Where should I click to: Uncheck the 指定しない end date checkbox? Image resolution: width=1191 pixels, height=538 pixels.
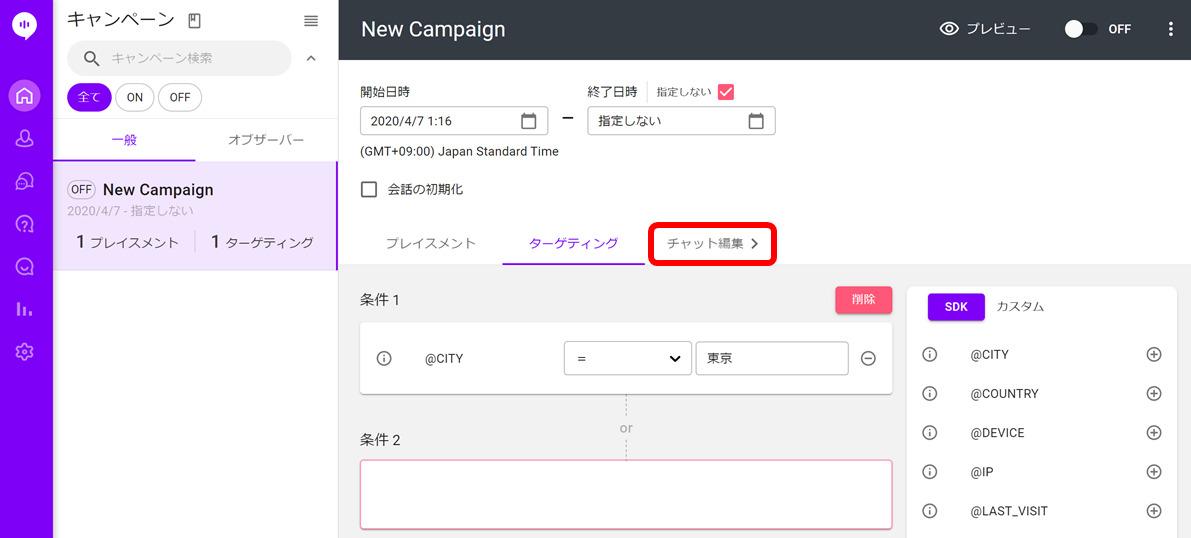(725, 92)
